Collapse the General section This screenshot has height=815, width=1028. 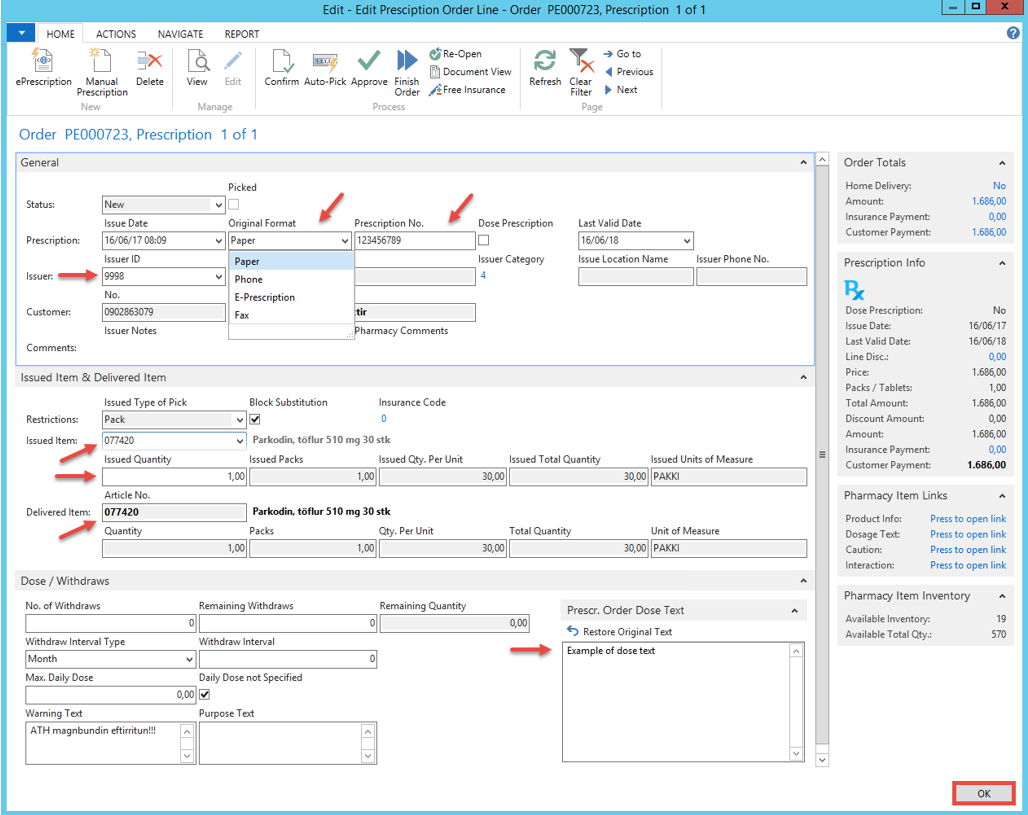click(804, 163)
